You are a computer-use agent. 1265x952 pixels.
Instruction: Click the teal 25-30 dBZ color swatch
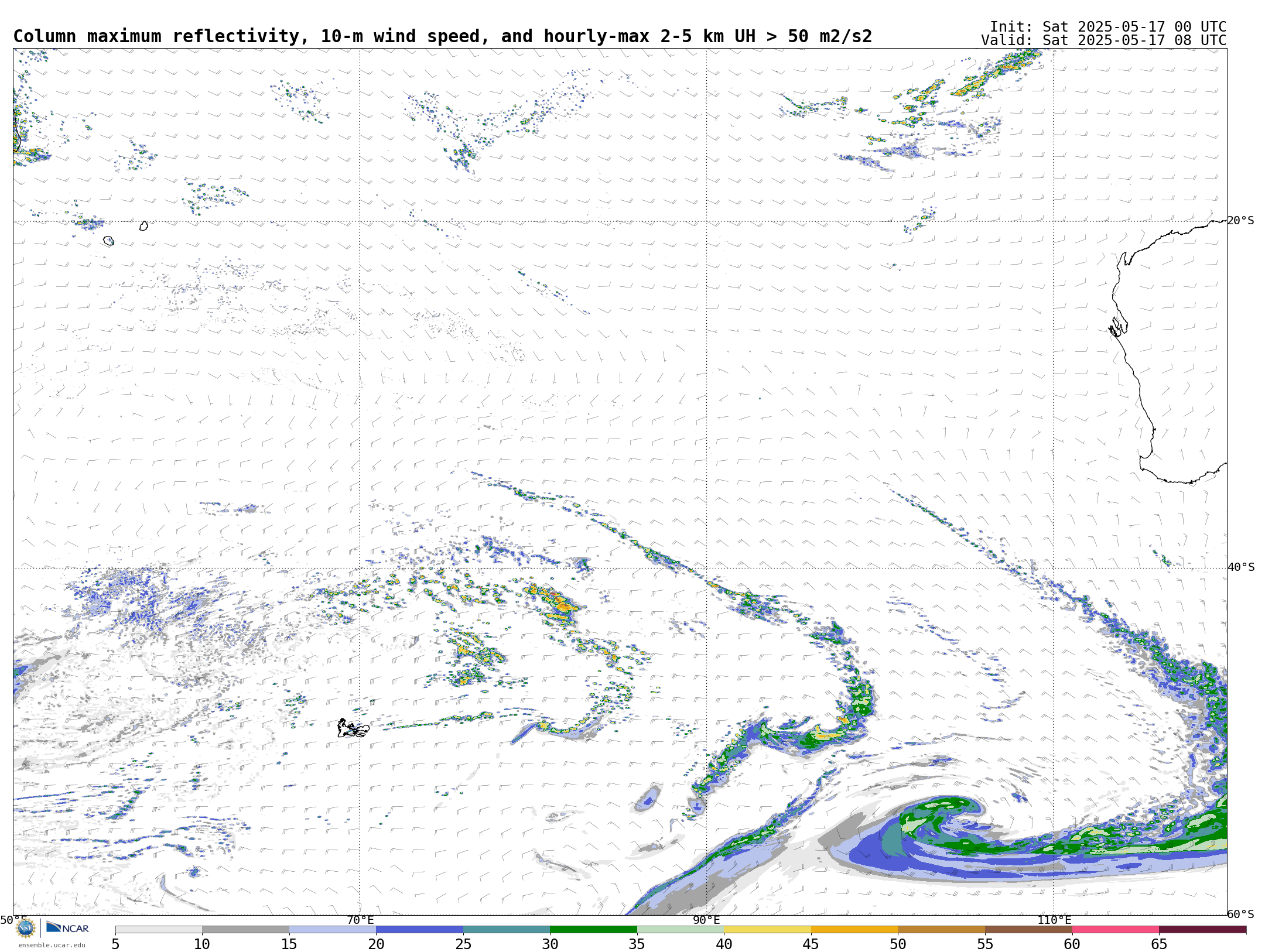[x=507, y=929]
